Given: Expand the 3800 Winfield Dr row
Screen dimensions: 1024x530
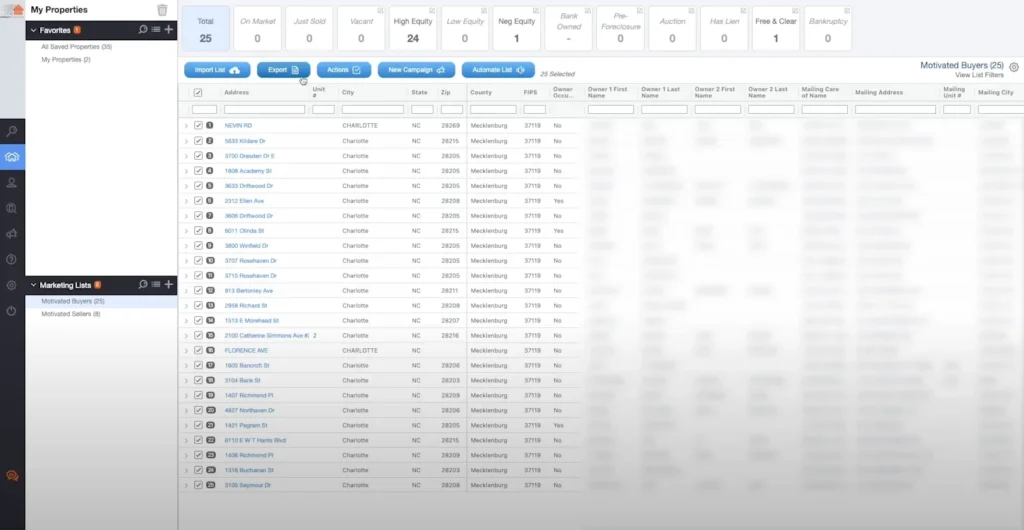Looking at the screenshot, I should point(186,246).
